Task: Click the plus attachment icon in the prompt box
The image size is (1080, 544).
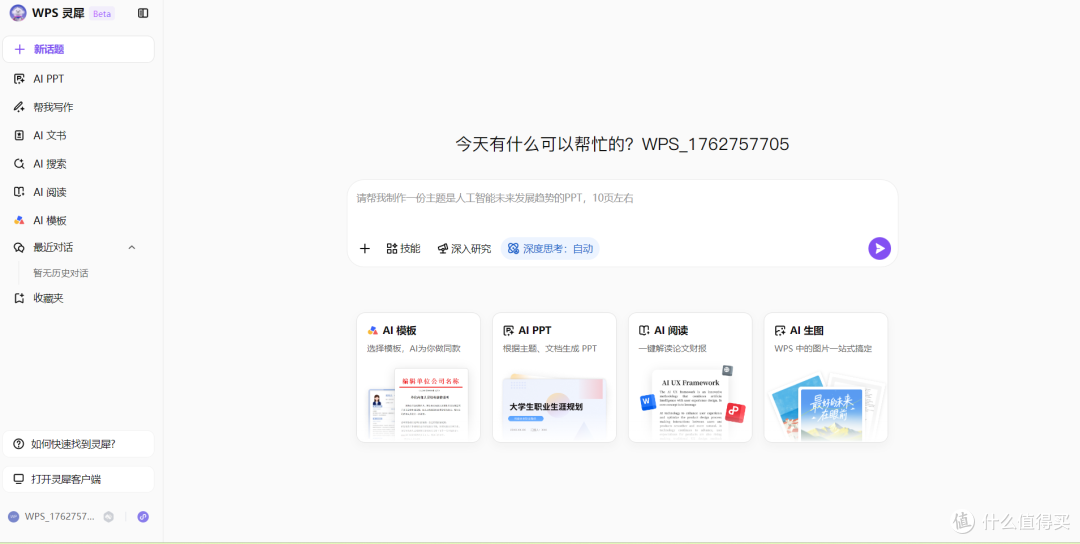Action: click(365, 249)
